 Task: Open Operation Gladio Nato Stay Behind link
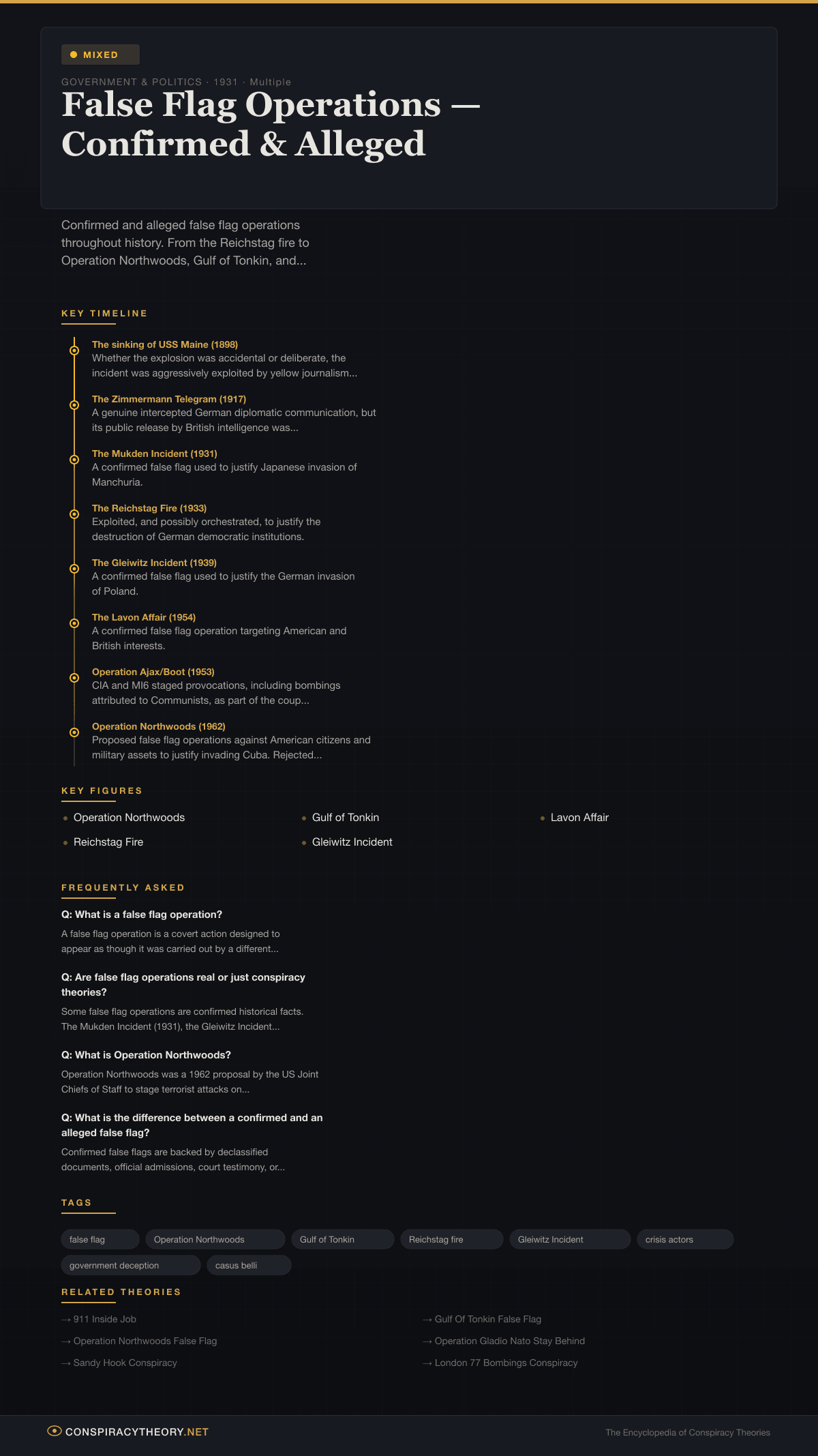click(509, 1341)
